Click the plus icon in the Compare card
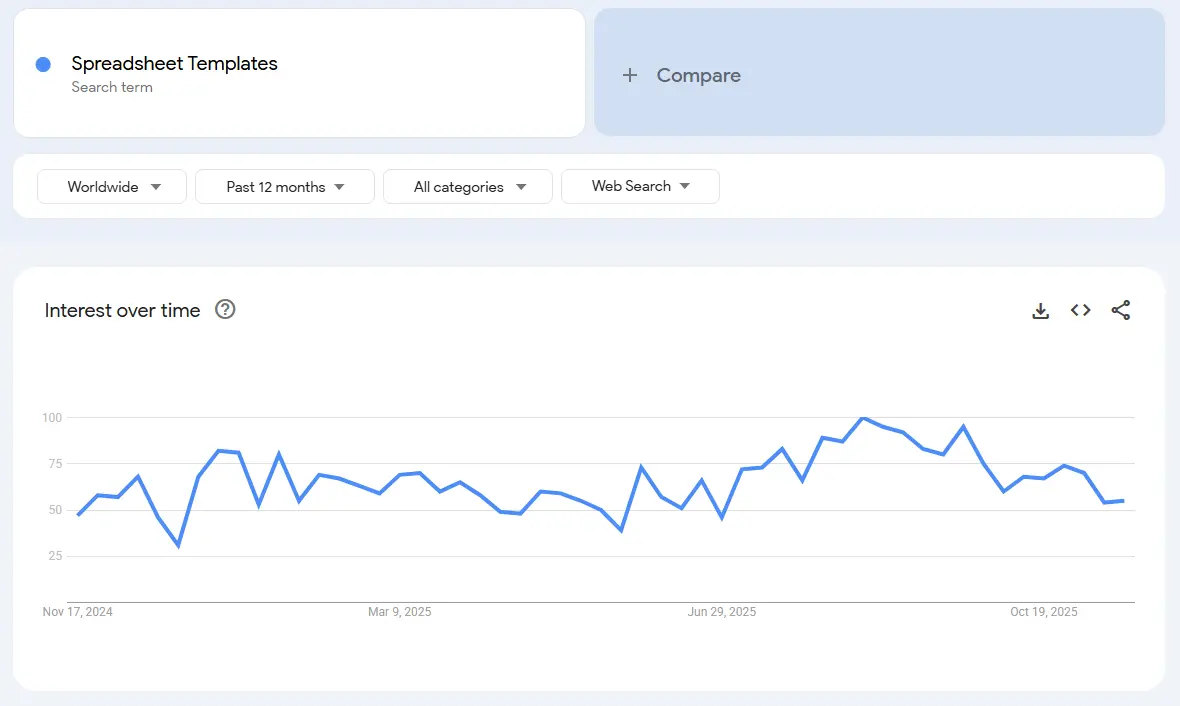The width and height of the screenshot is (1180, 706). pyautogui.click(x=630, y=75)
